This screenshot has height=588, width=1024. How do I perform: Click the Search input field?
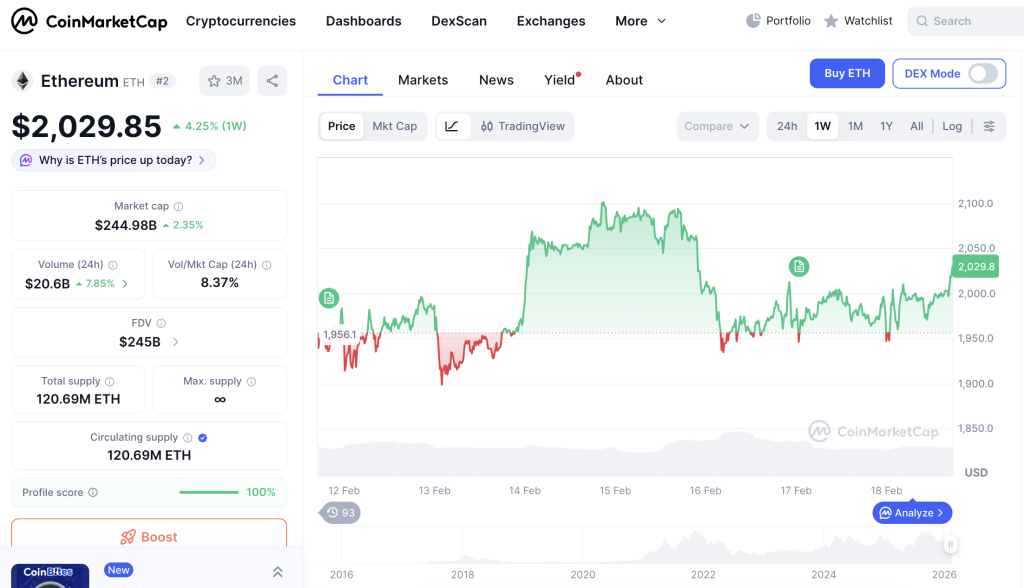click(x=965, y=21)
